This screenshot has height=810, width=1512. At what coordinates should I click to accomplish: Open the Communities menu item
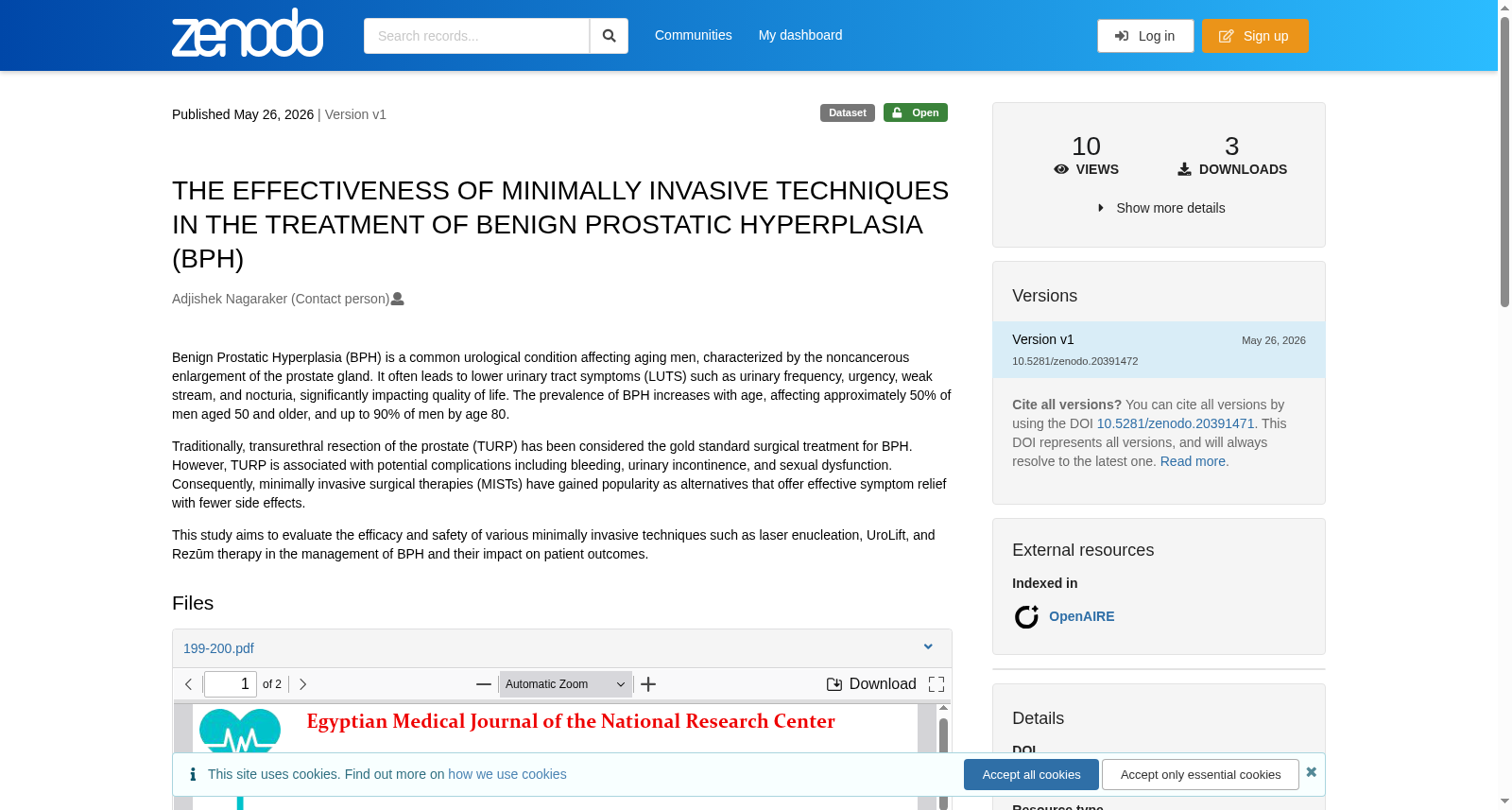point(694,35)
